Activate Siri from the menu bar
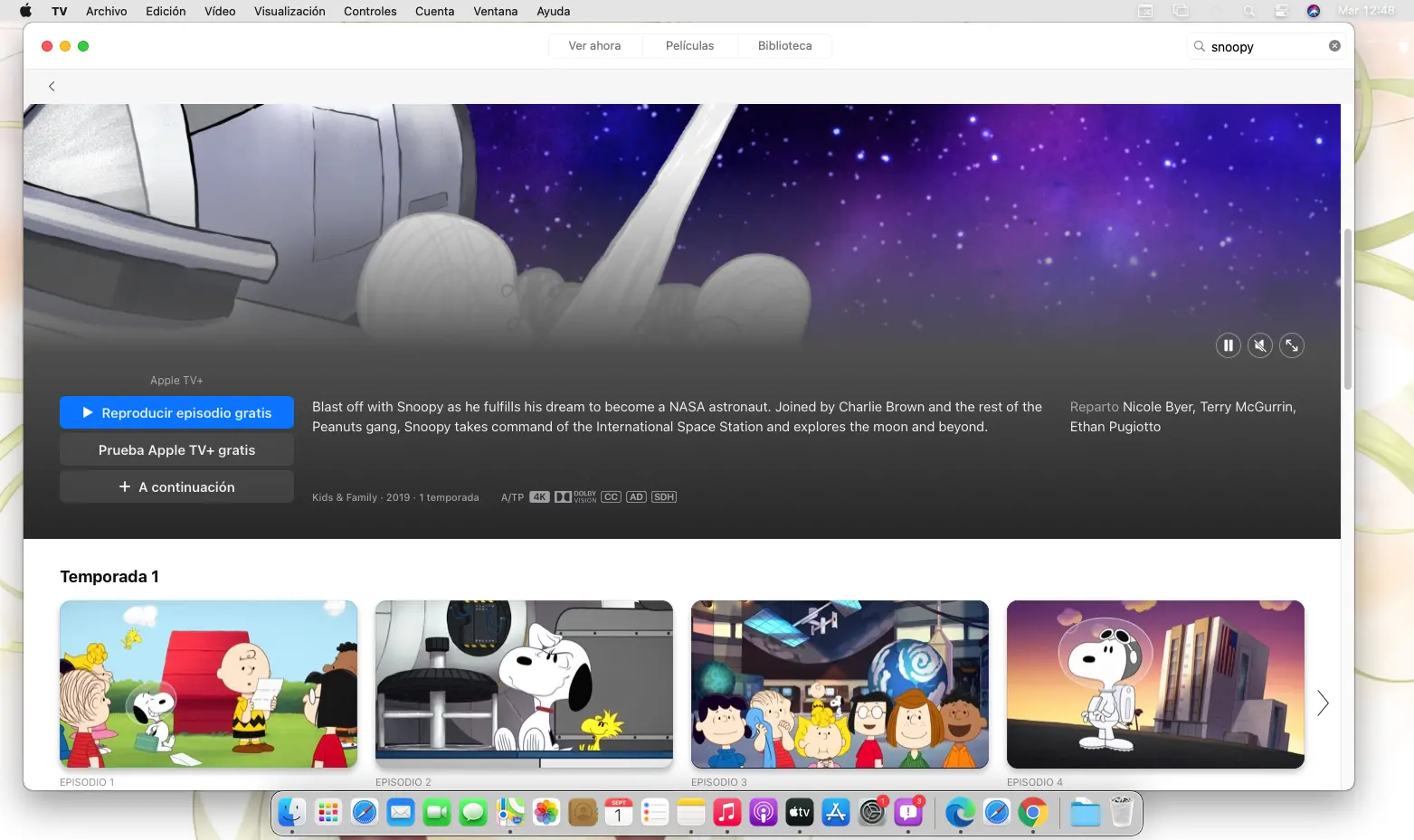1414x840 pixels. [x=1314, y=11]
